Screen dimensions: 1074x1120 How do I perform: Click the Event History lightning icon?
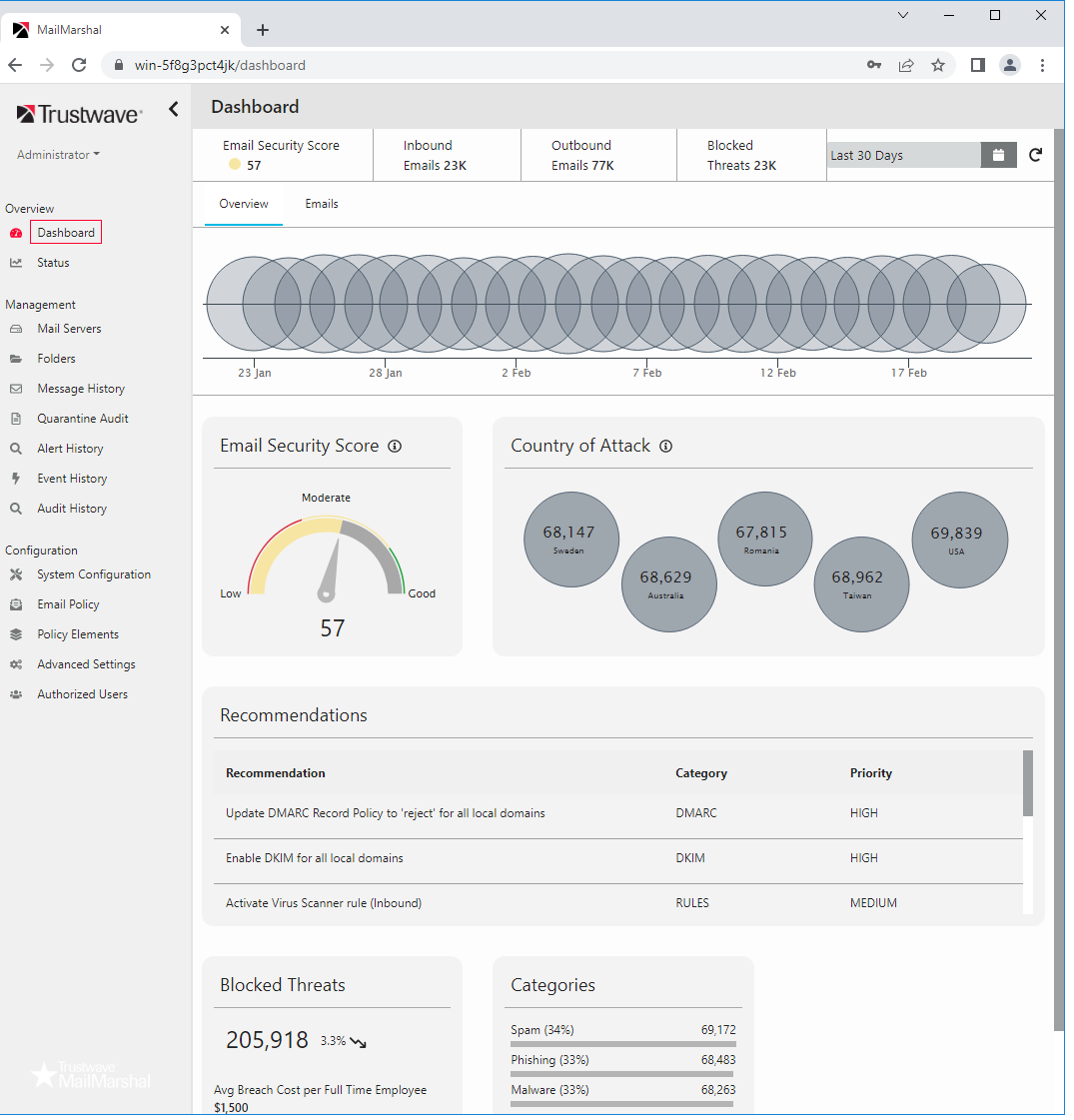coord(16,479)
